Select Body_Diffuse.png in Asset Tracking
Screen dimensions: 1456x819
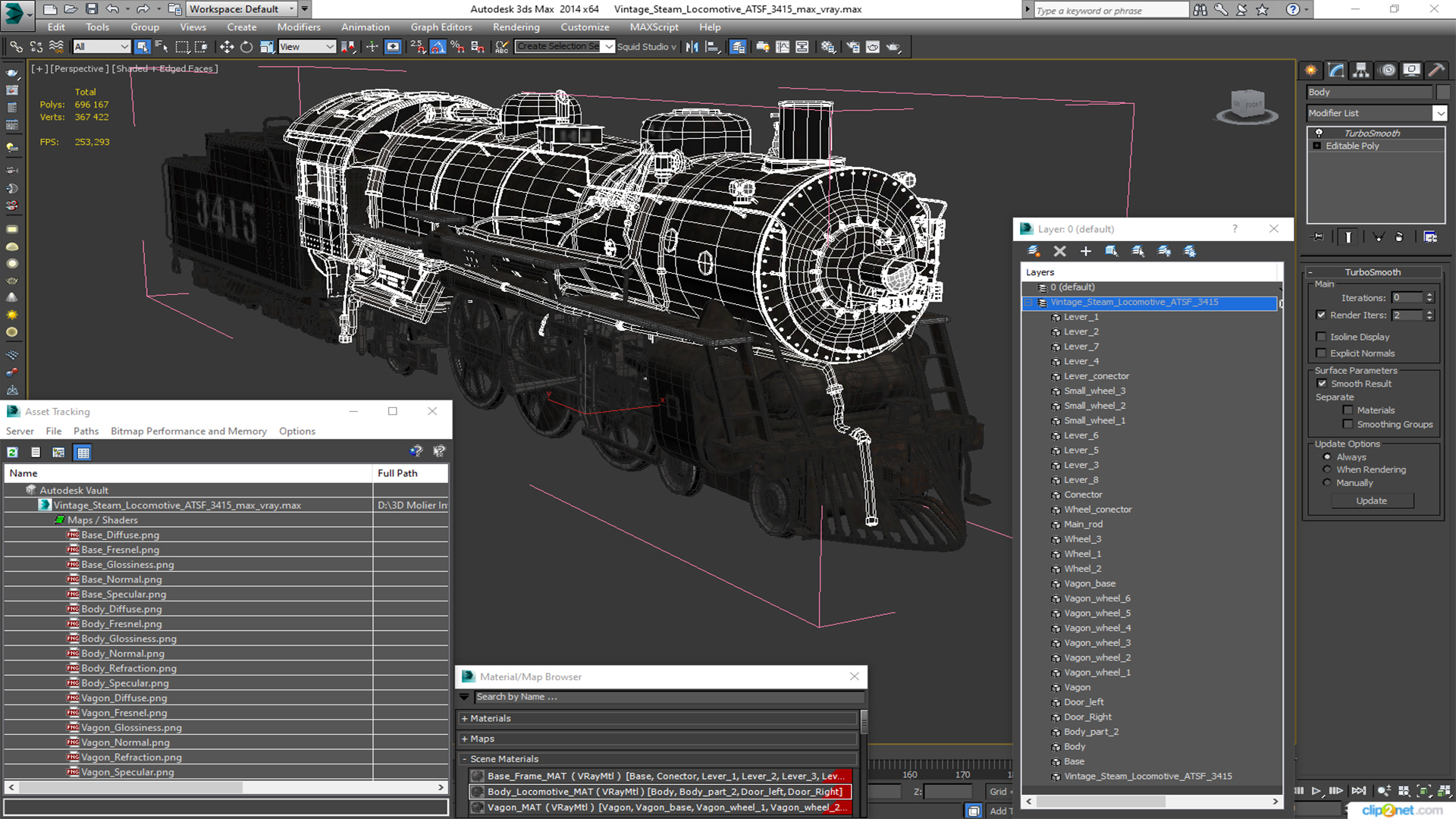click(121, 610)
